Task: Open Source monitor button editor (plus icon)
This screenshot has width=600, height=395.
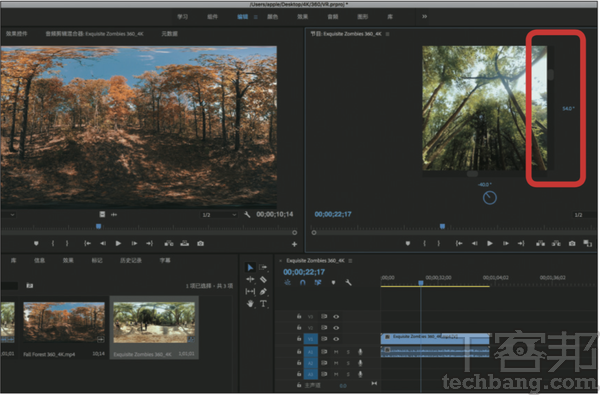Action: pos(294,244)
